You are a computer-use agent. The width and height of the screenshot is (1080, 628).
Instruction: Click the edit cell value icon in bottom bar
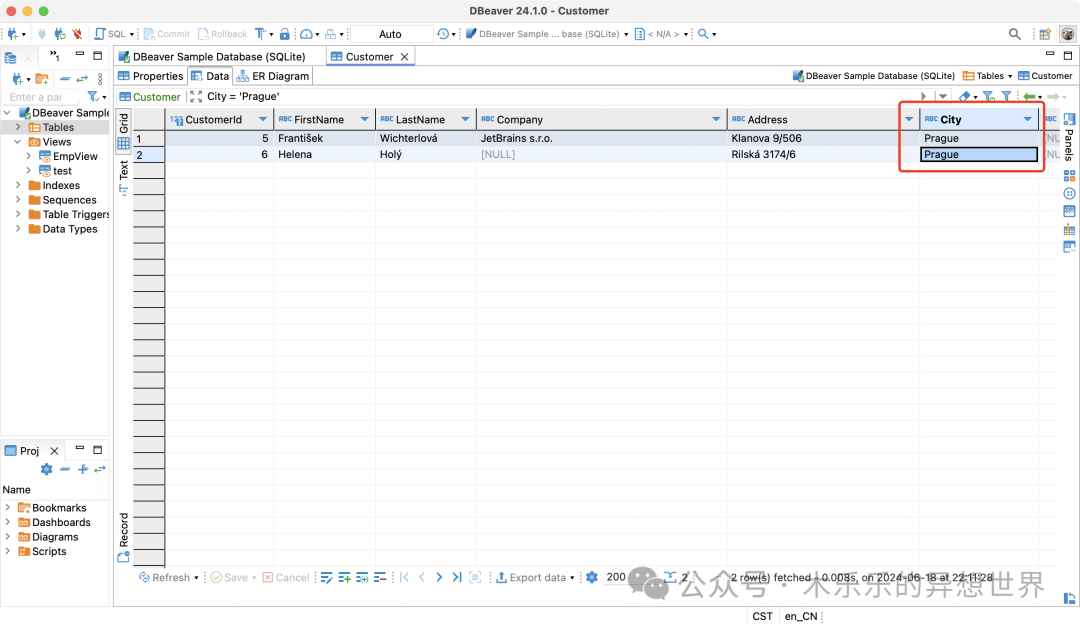[x=326, y=577]
